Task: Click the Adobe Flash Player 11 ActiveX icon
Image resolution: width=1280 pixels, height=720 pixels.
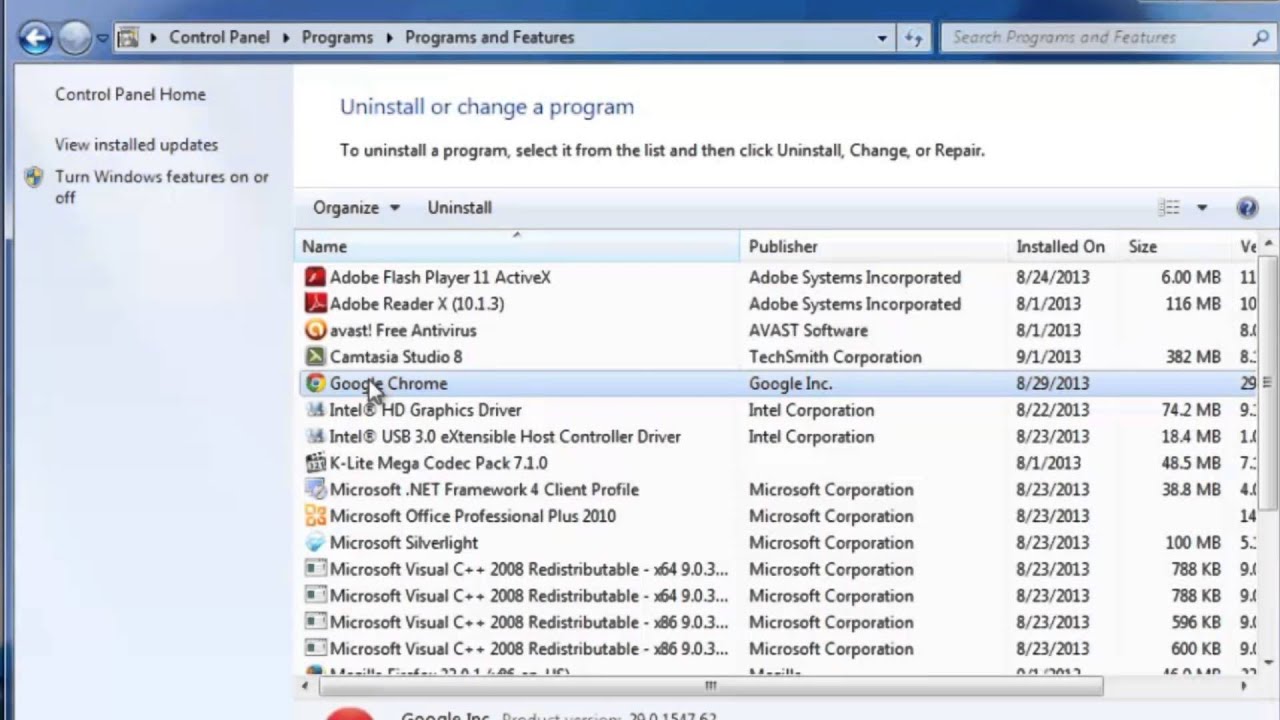Action: (315, 277)
